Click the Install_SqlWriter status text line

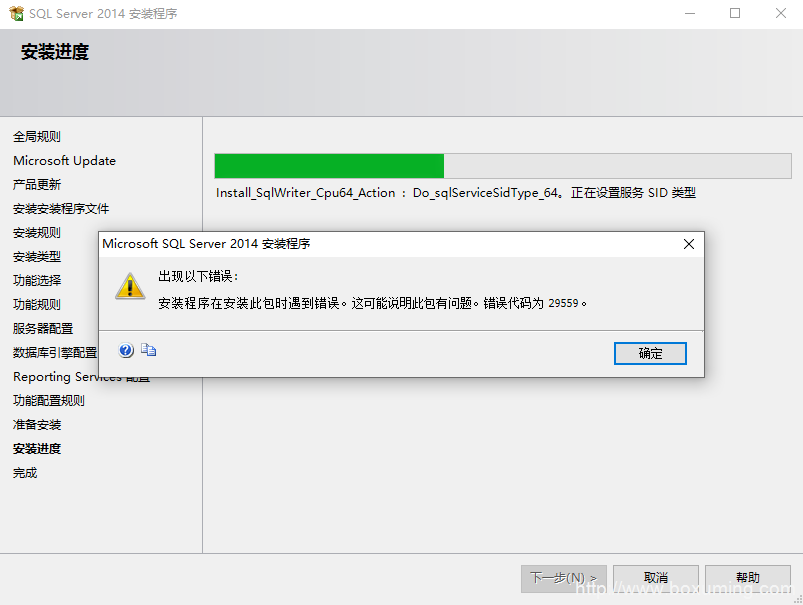click(x=456, y=193)
